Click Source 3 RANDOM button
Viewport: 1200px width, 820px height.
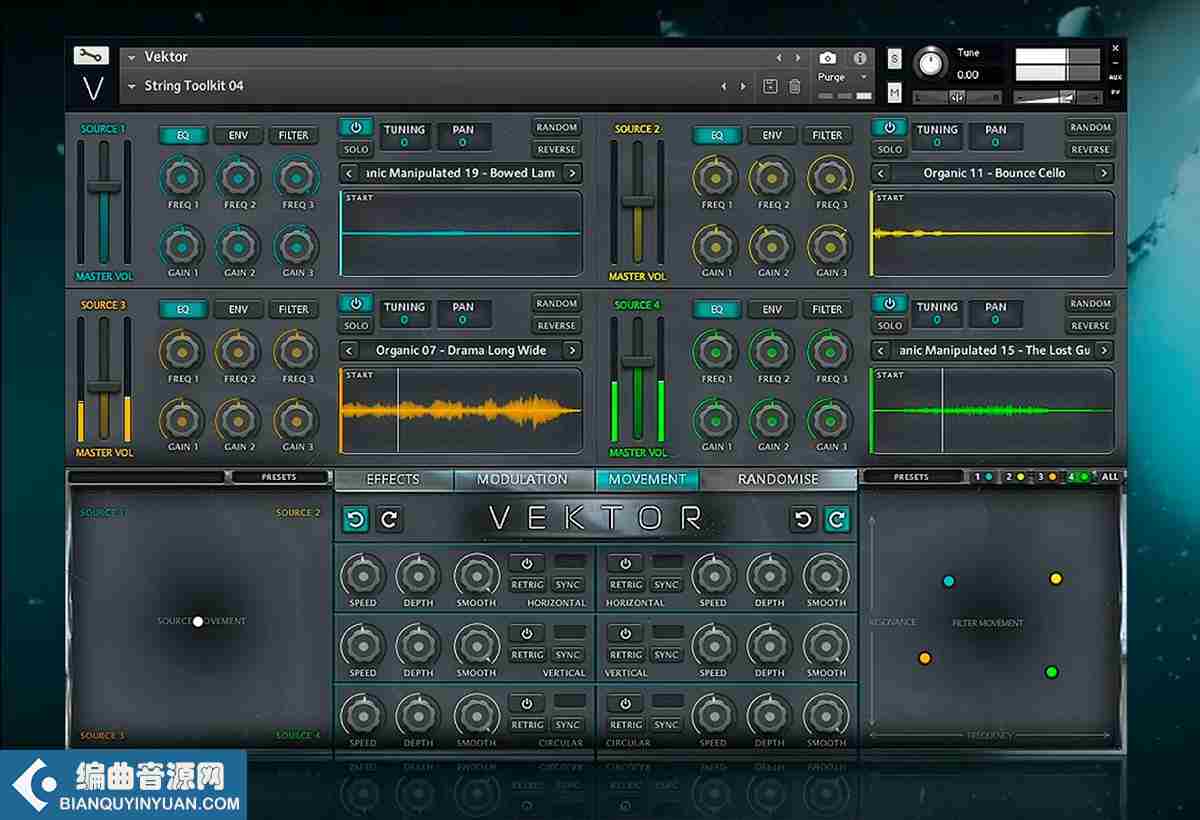pos(557,304)
